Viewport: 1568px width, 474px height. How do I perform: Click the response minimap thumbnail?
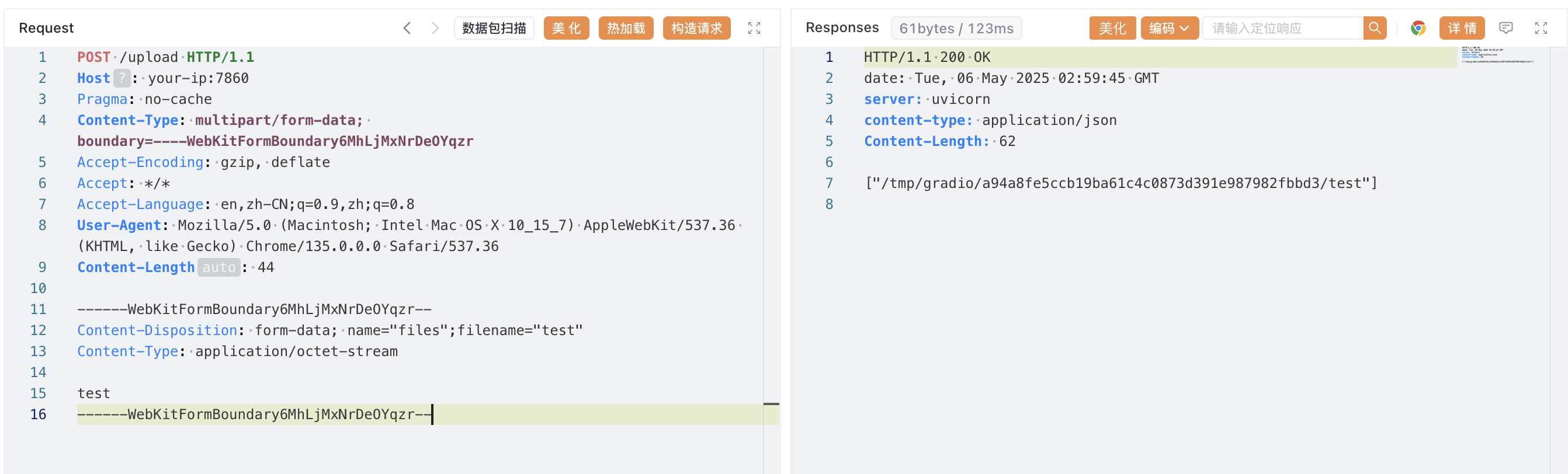click(1497, 55)
